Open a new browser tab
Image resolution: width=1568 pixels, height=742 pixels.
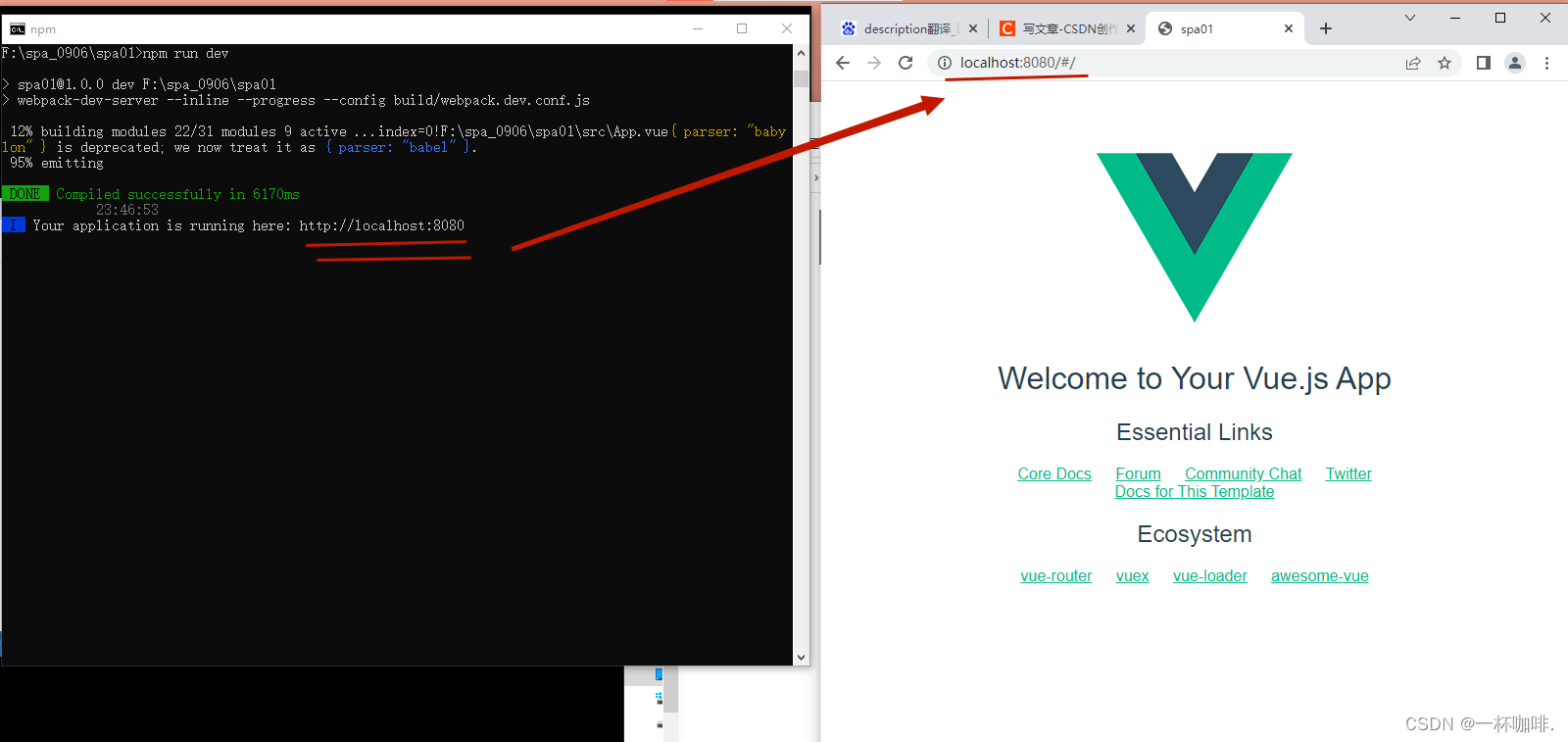pos(1326,28)
